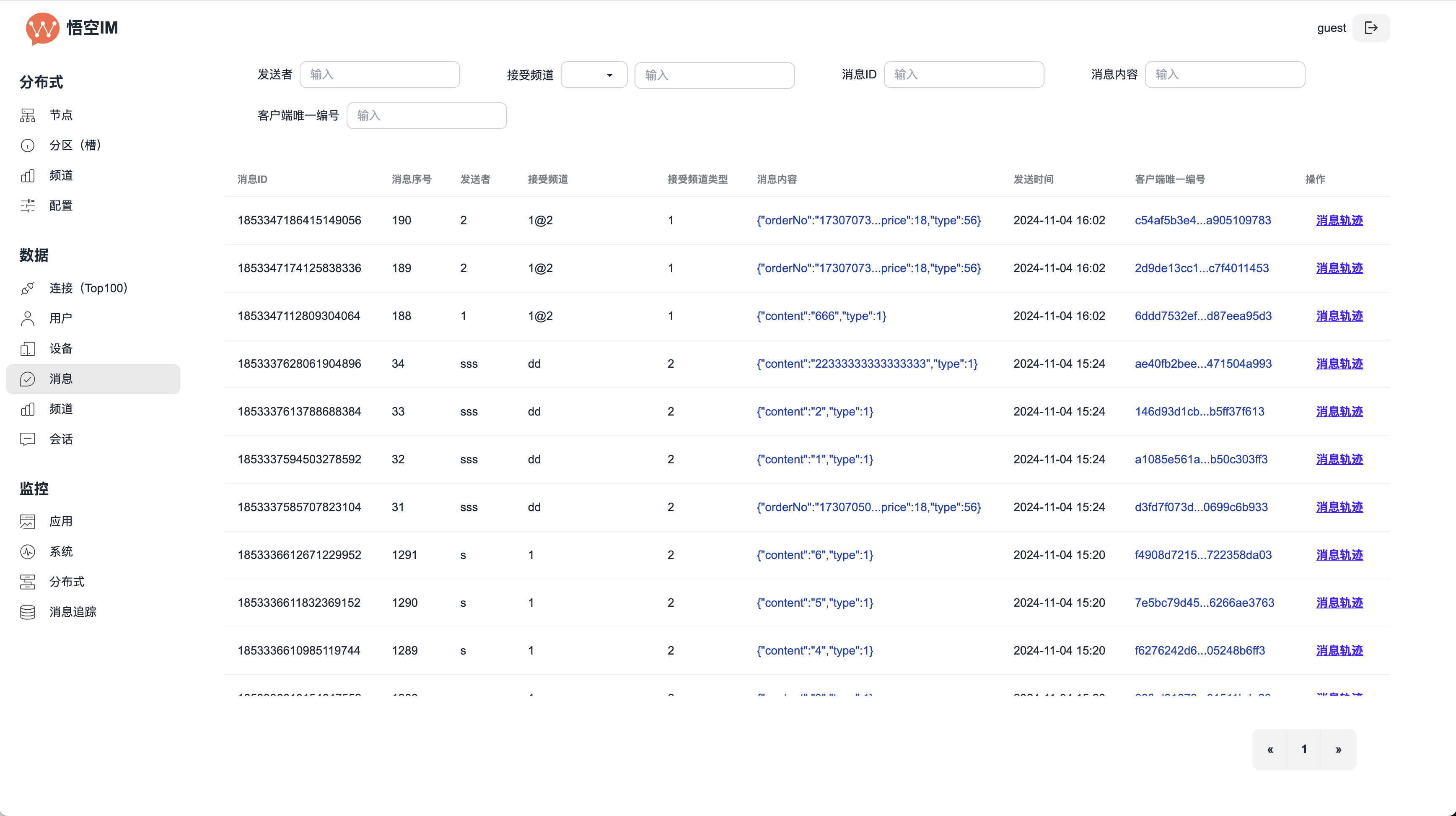1456x816 pixels.
Task: Open 消息轨迹 for message sequence 1291
Action: point(1339,555)
